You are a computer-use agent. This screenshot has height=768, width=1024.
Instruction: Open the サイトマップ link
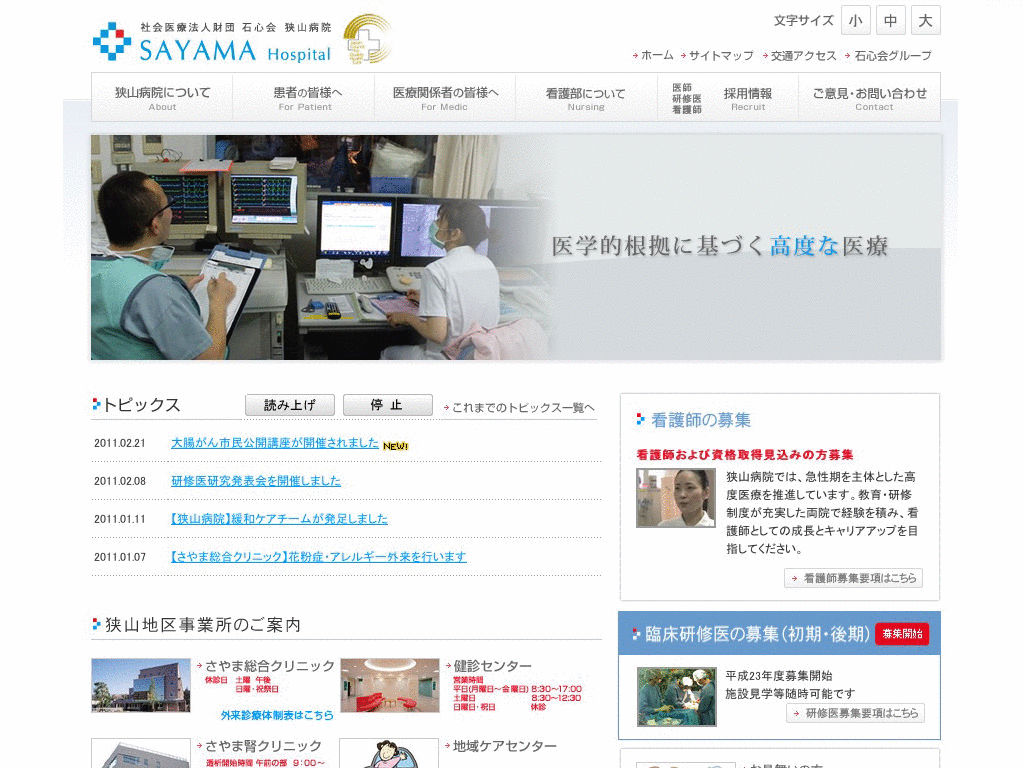[x=720, y=56]
